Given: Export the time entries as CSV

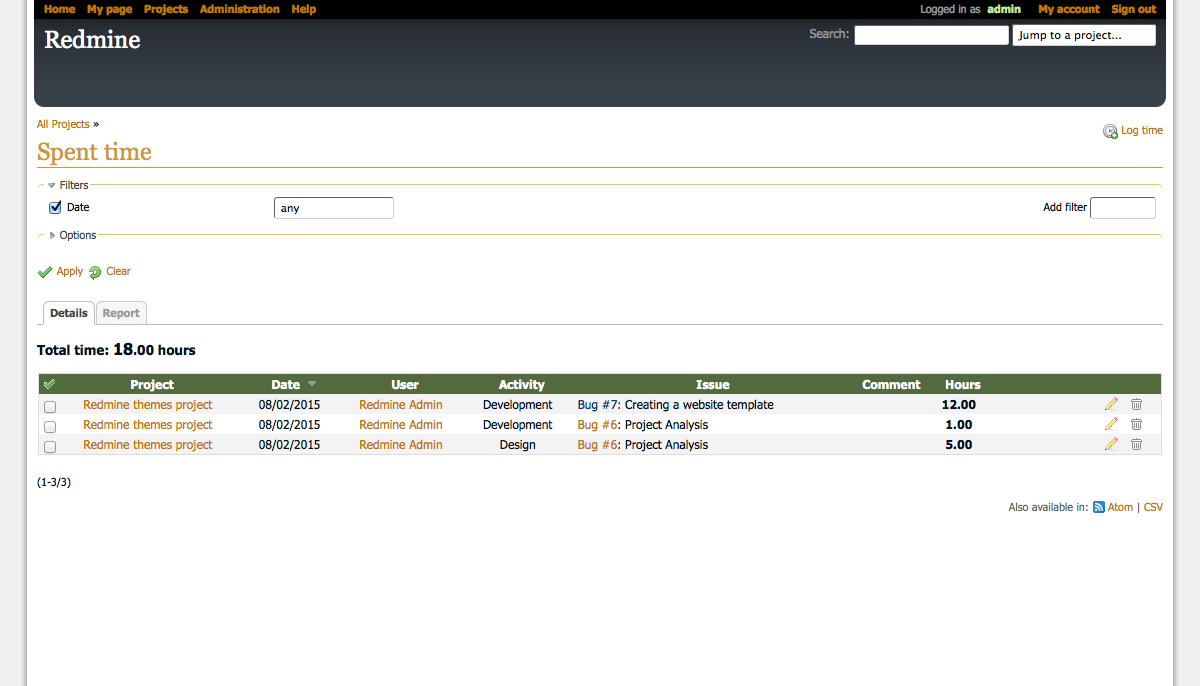Looking at the screenshot, I should (1153, 507).
